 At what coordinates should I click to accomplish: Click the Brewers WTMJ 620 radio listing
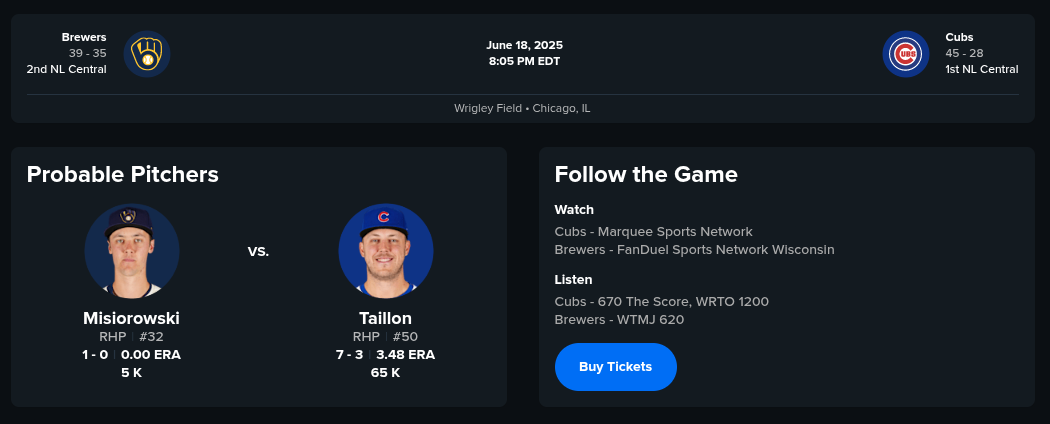619,320
